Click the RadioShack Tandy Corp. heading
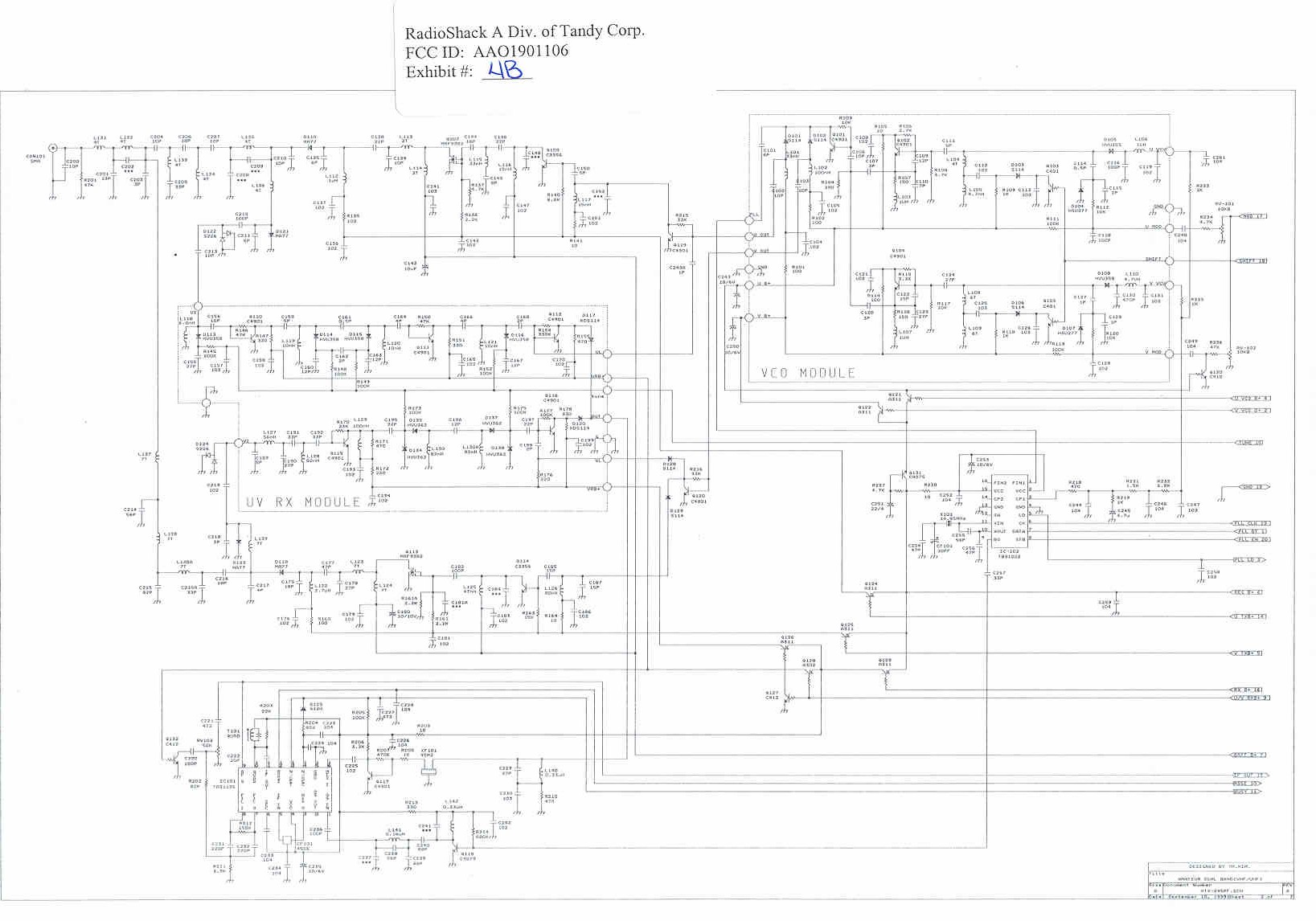 pos(524,31)
